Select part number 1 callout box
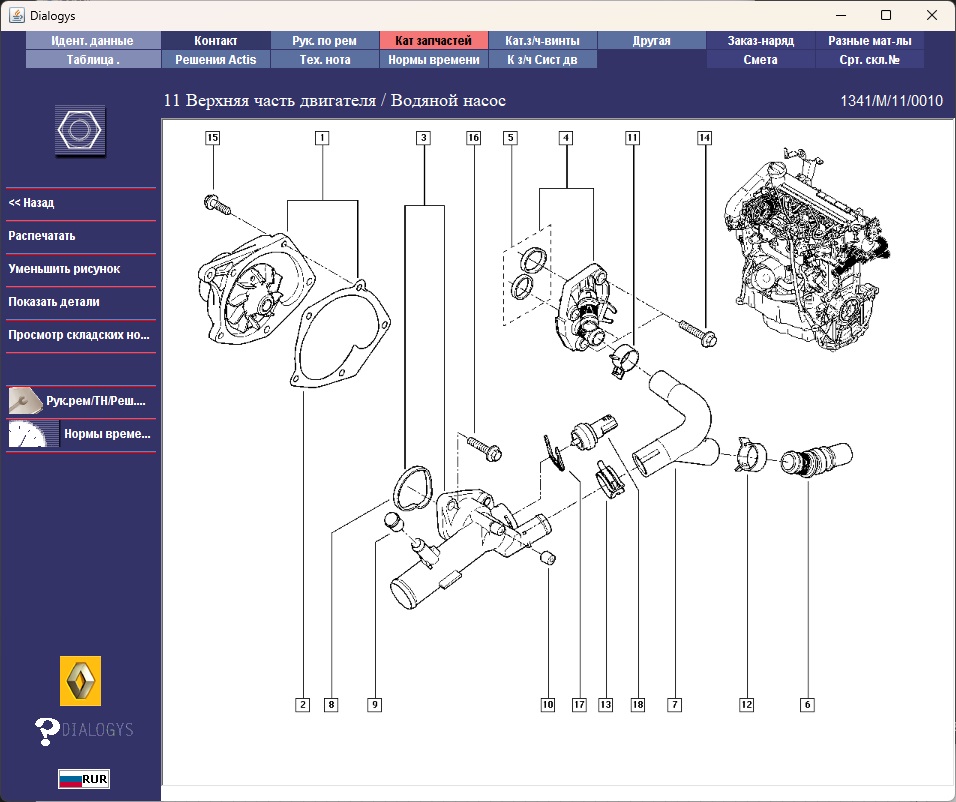 322,138
